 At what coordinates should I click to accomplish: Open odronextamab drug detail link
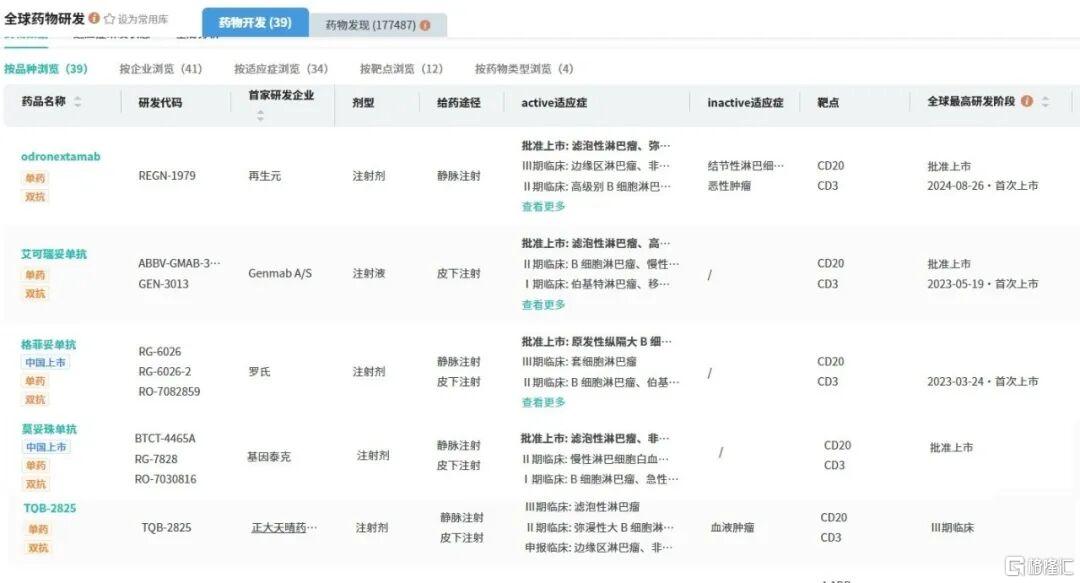[x=60, y=157]
